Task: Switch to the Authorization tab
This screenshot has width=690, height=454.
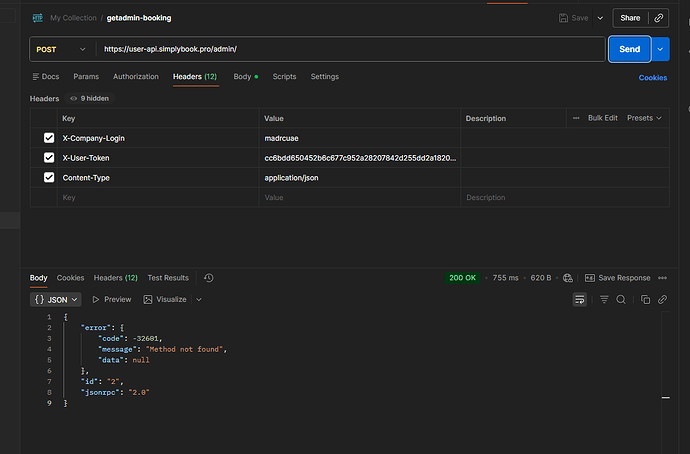Action: point(136,77)
